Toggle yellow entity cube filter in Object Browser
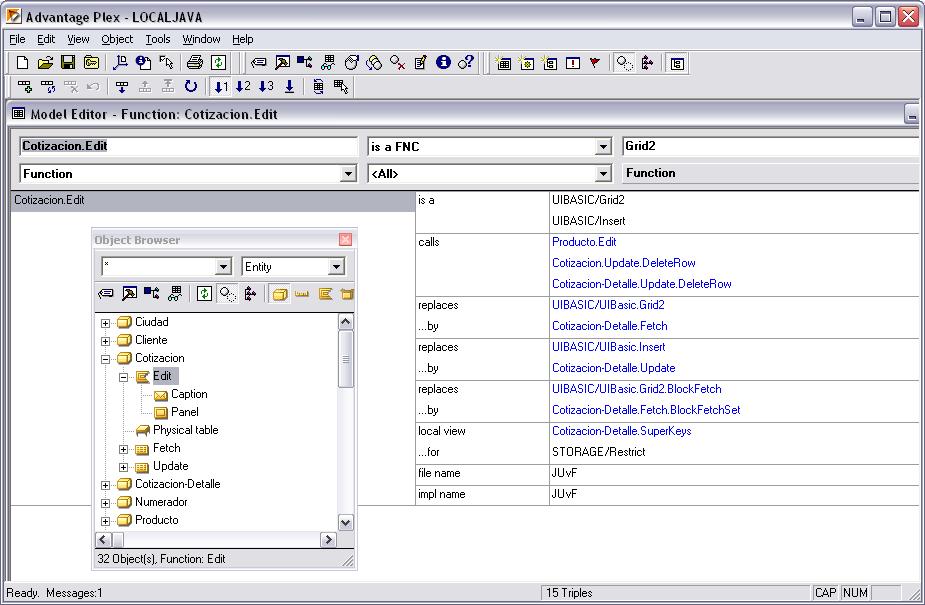Screen dimensions: 925x605 pyautogui.click(x=280, y=293)
